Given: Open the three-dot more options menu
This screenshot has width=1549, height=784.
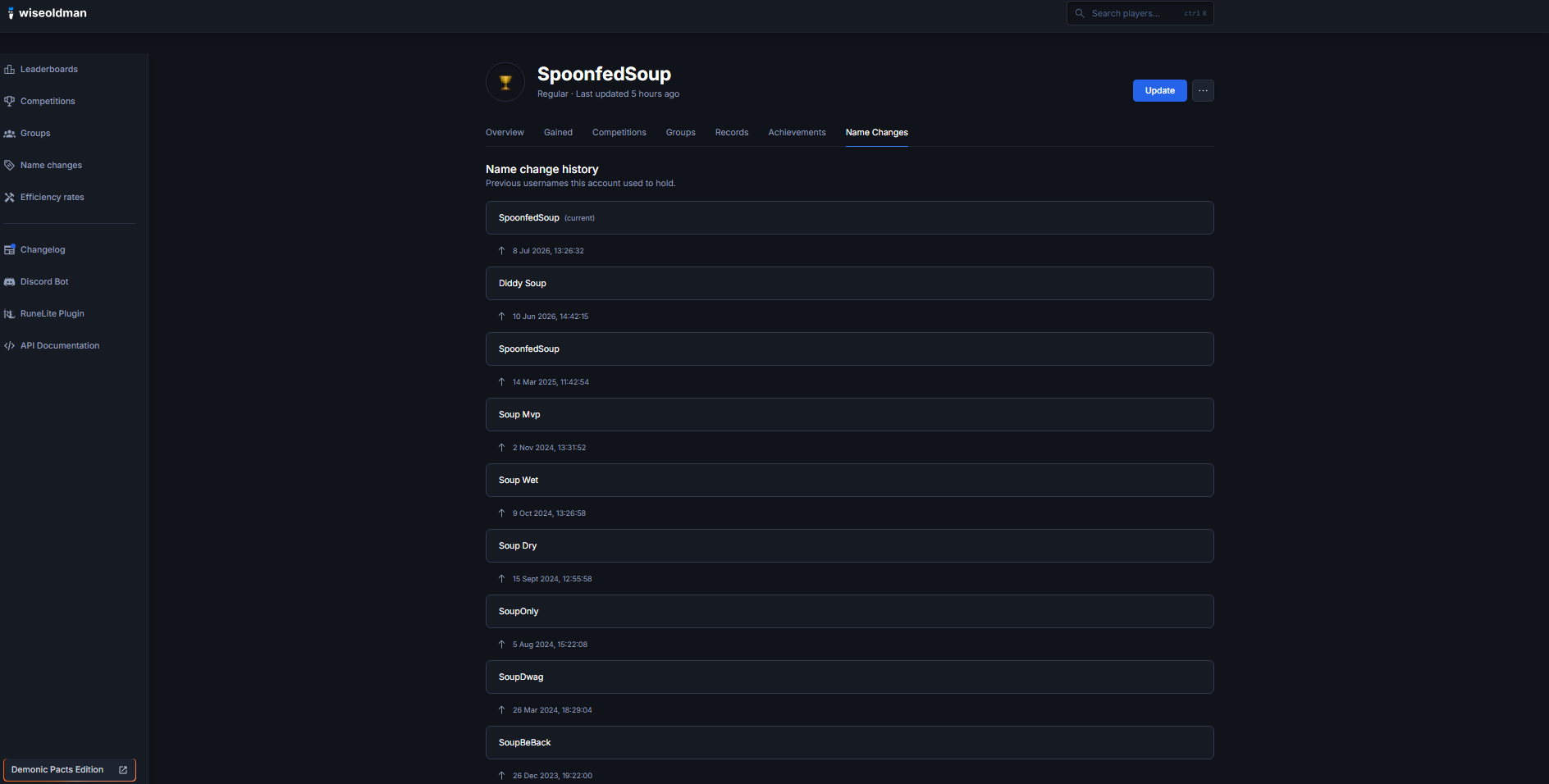Looking at the screenshot, I should point(1203,91).
